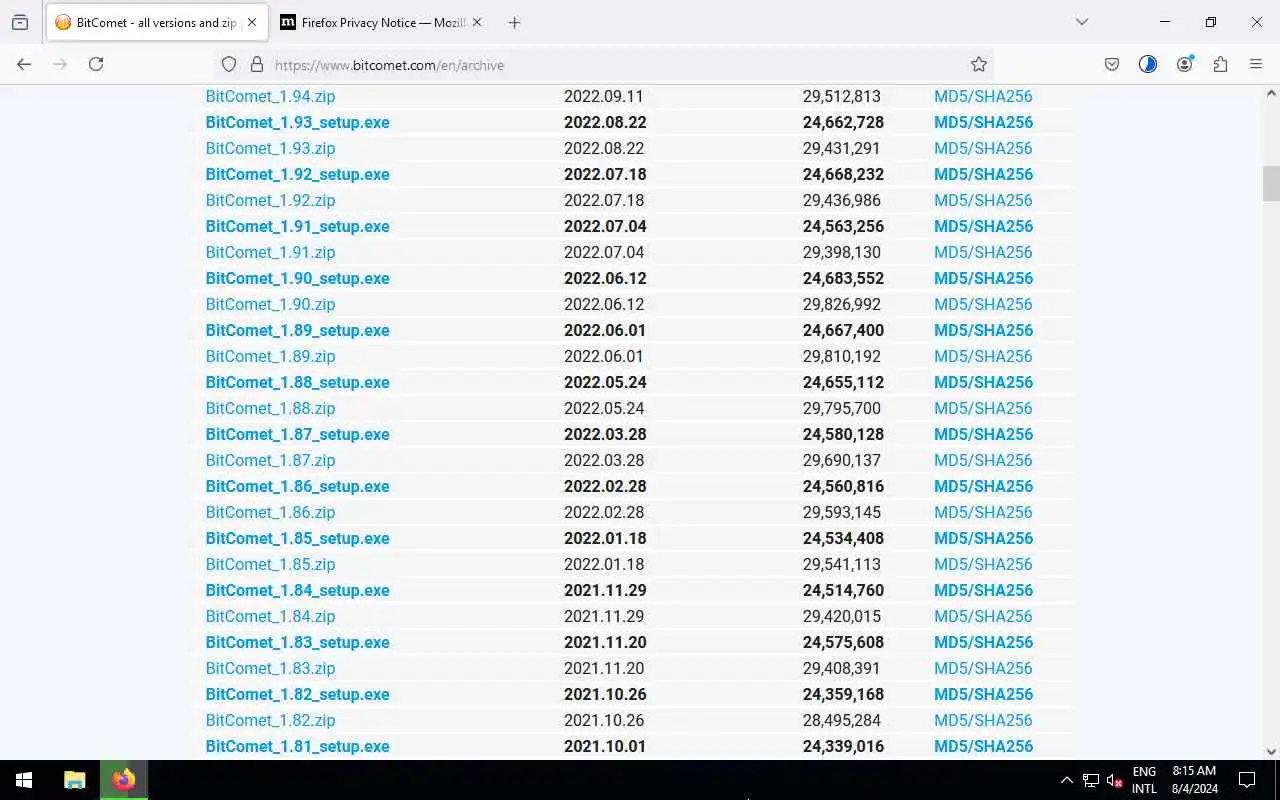
Task: Open File Explorer from taskbar
Action: [x=74, y=780]
